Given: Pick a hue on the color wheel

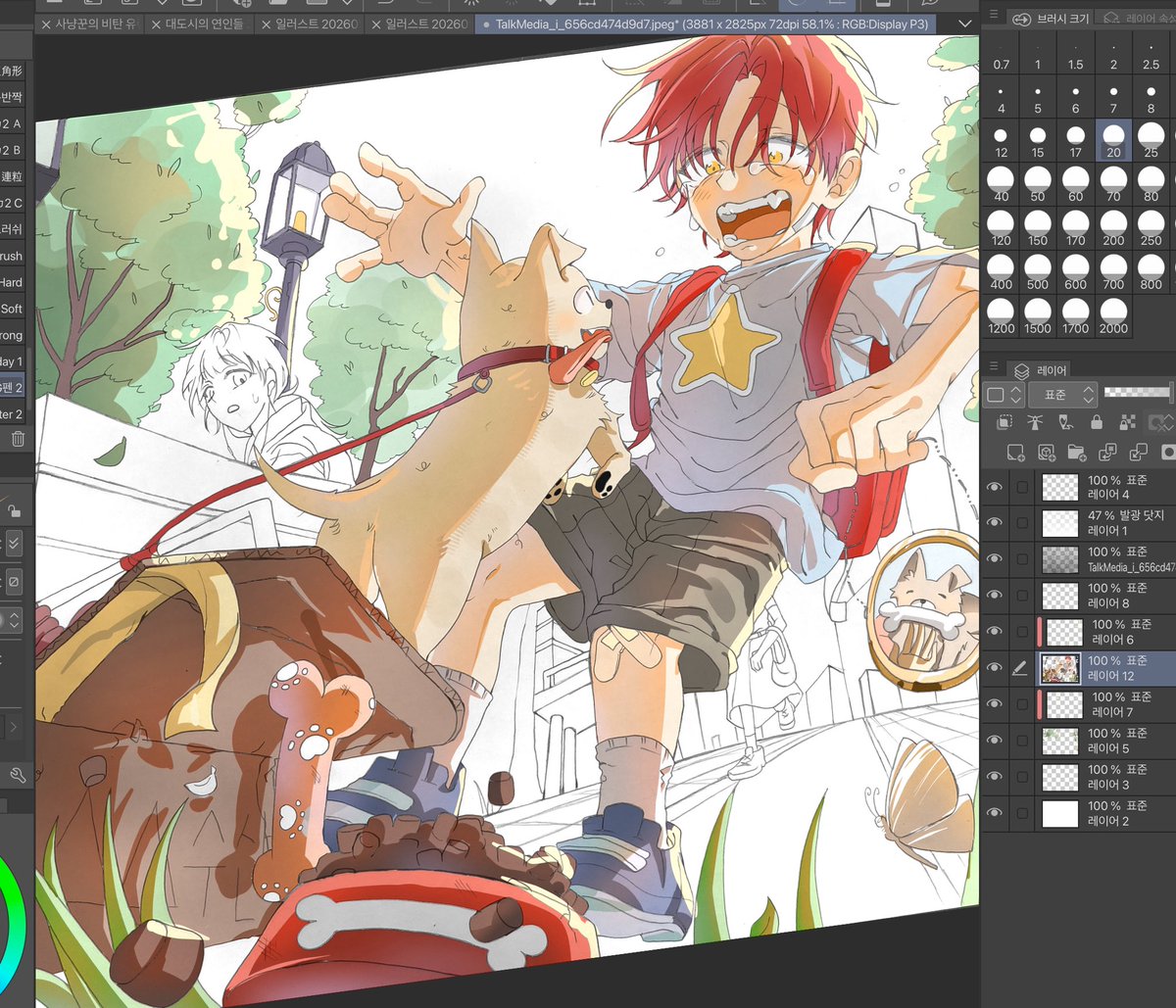Looking at the screenshot, I should (x=15, y=926).
